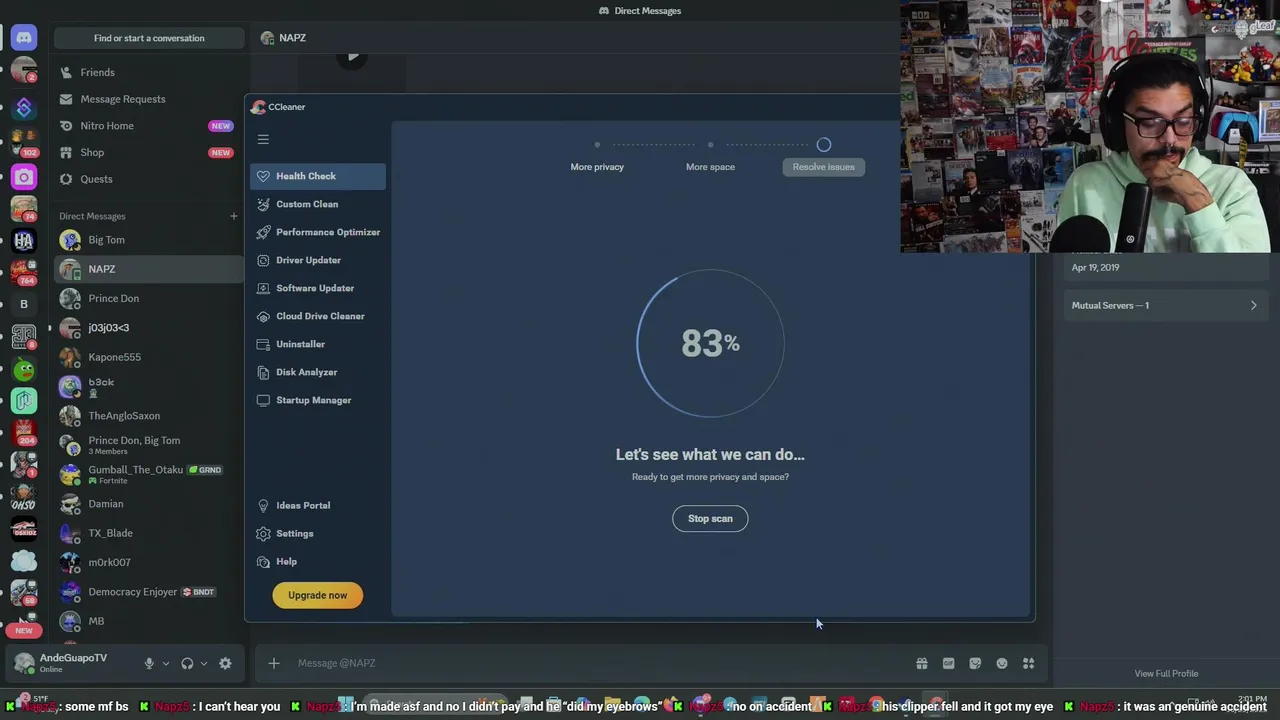Open CCleaner Settings
The height and width of the screenshot is (720, 1280).
point(286,533)
